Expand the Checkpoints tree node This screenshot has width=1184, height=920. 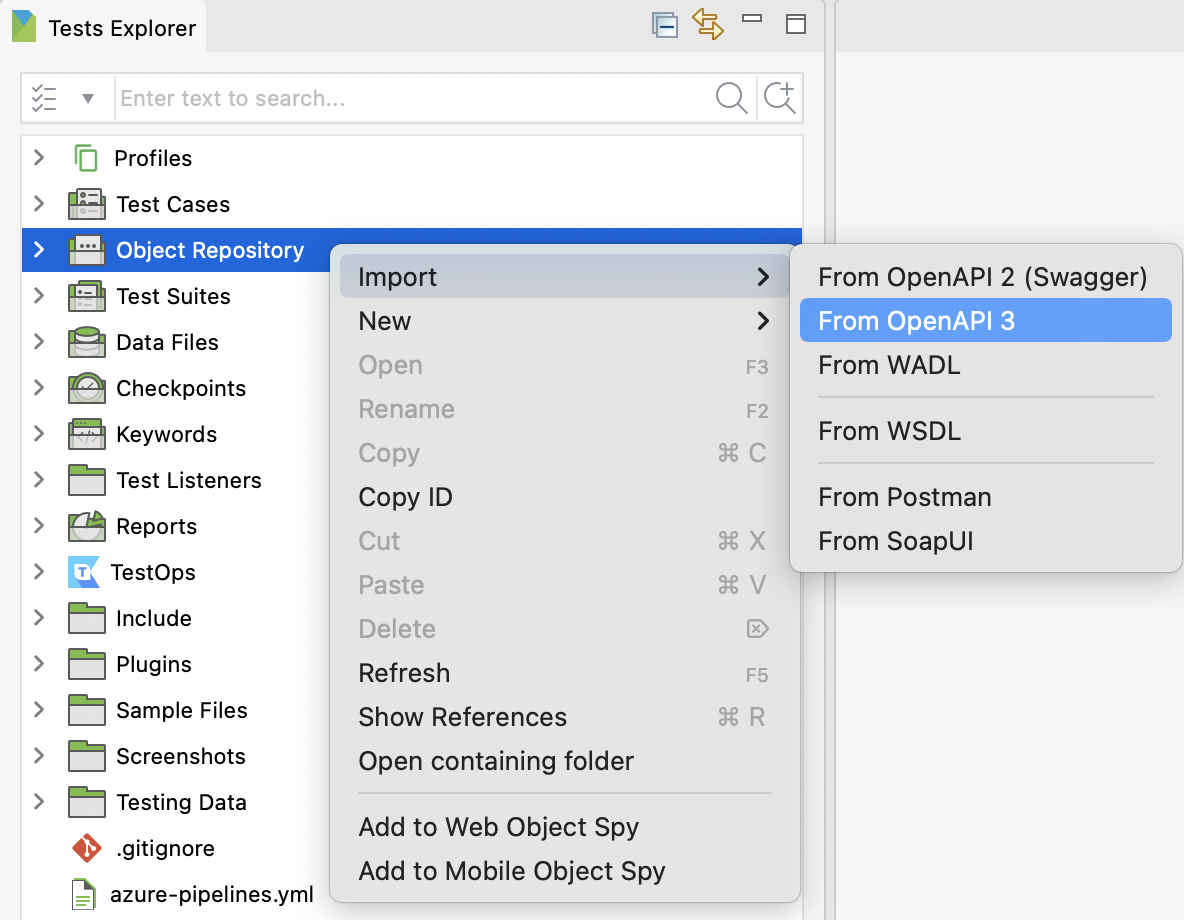pos(39,387)
